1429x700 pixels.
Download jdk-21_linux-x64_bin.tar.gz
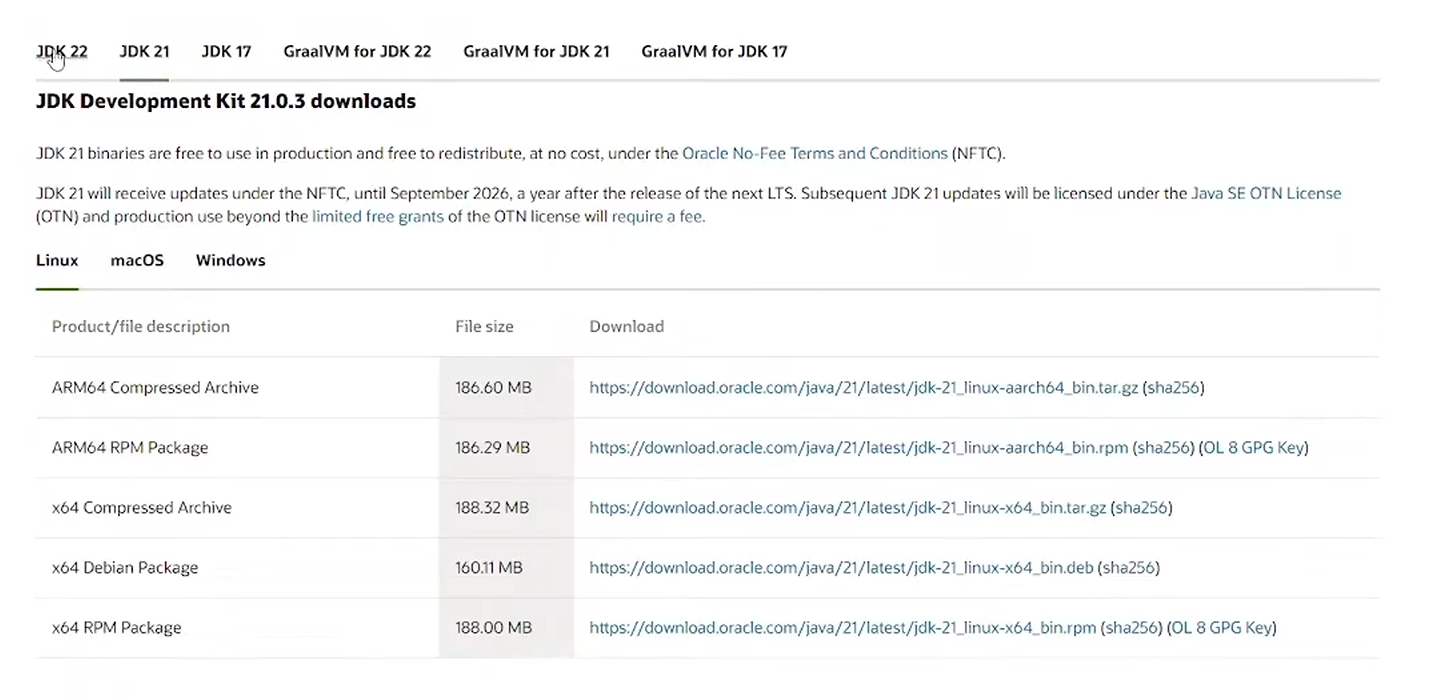[x=848, y=508]
